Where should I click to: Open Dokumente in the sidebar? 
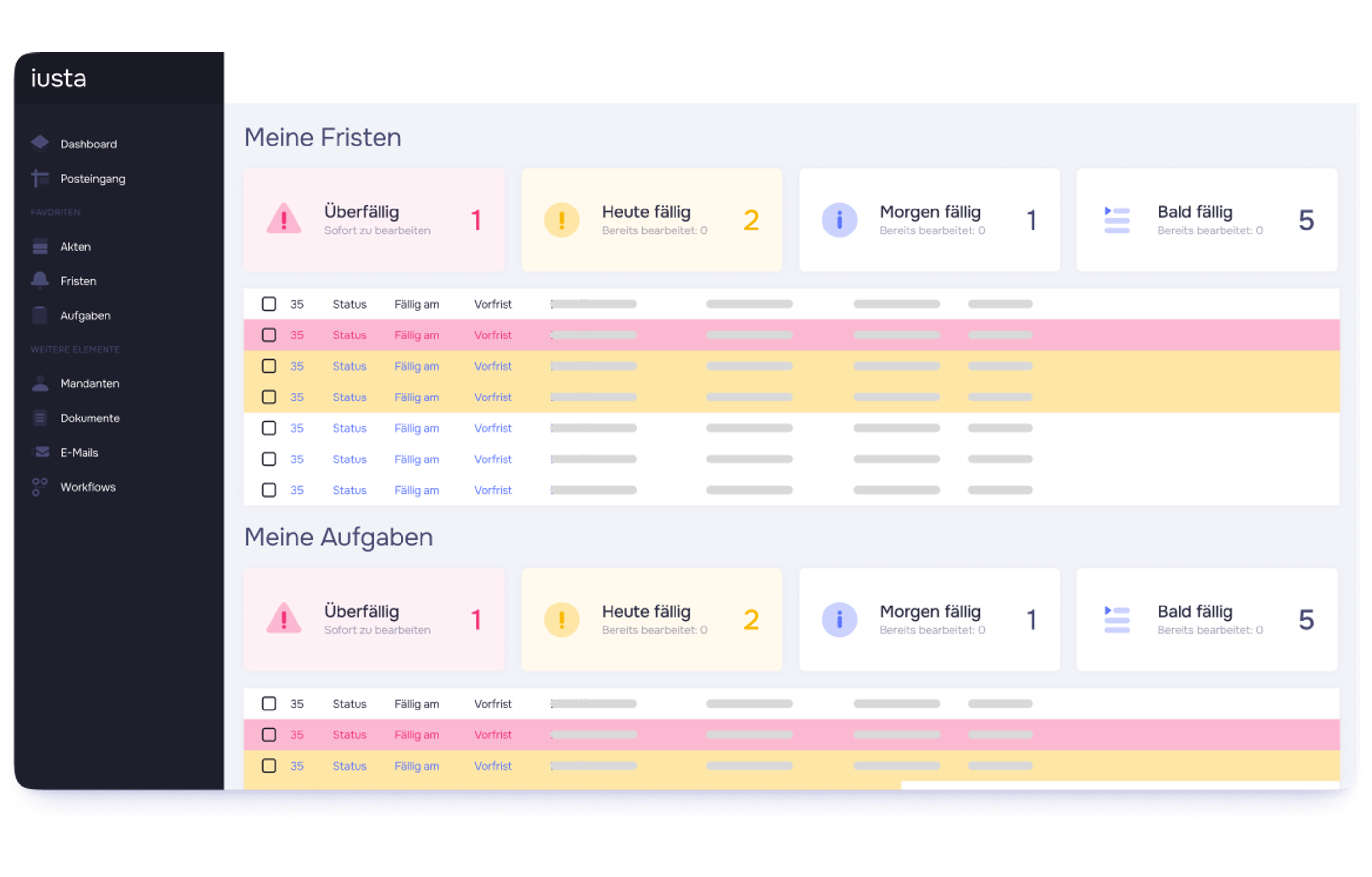(x=89, y=418)
